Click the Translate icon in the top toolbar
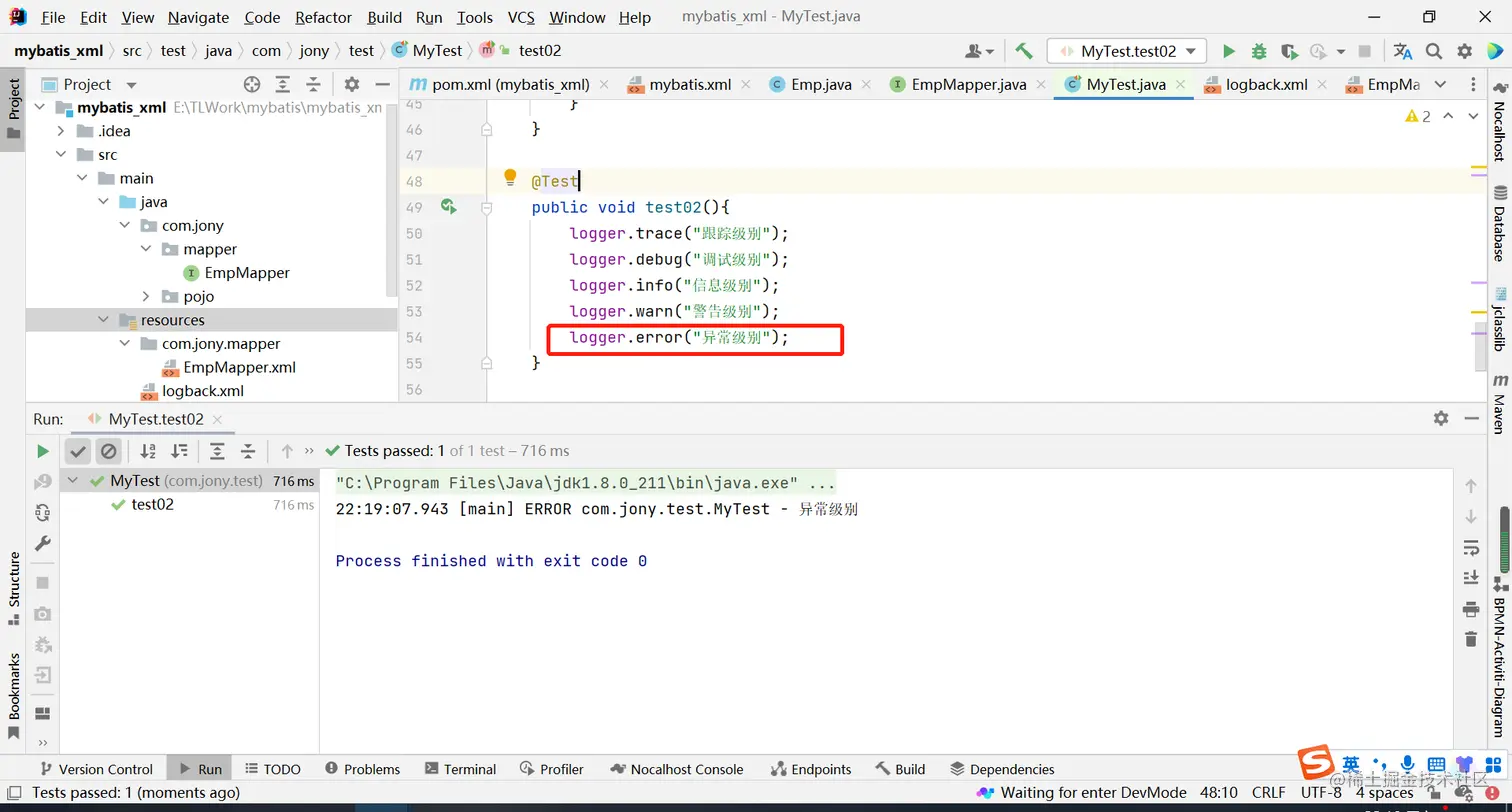Viewport: 1512px width, 812px height. point(1403,51)
